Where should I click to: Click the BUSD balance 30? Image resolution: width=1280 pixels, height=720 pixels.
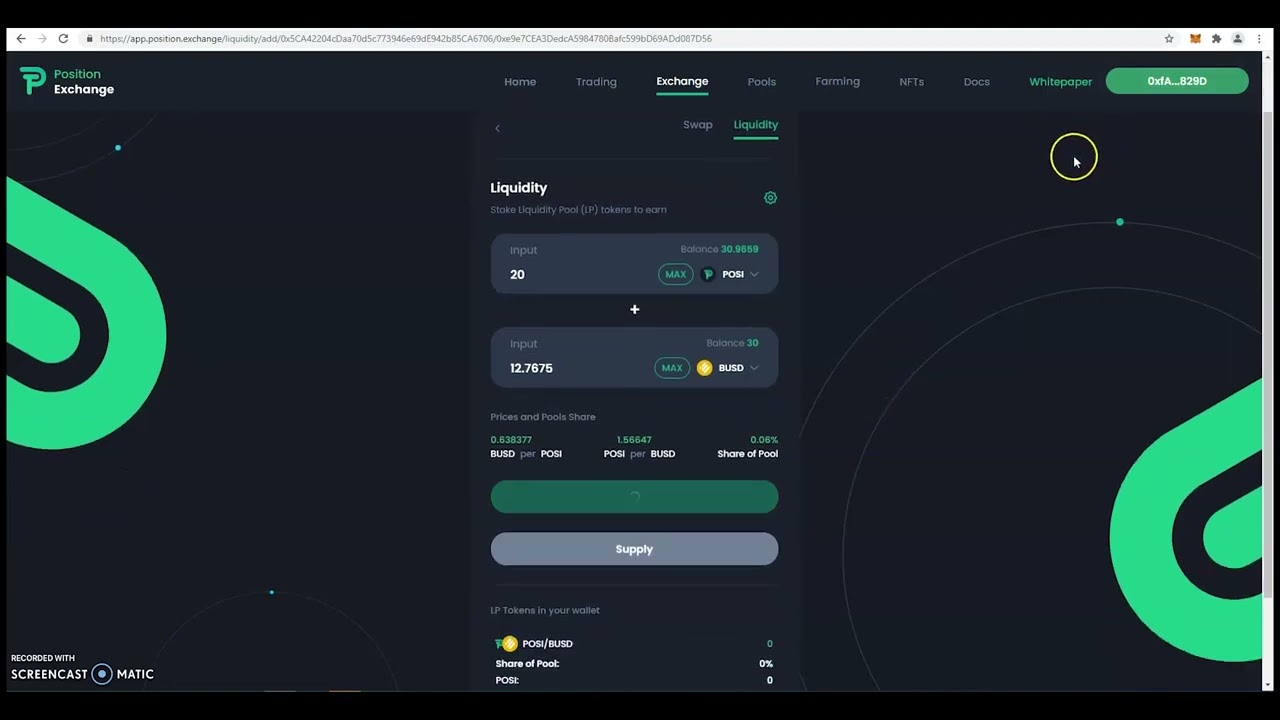coord(752,343)
